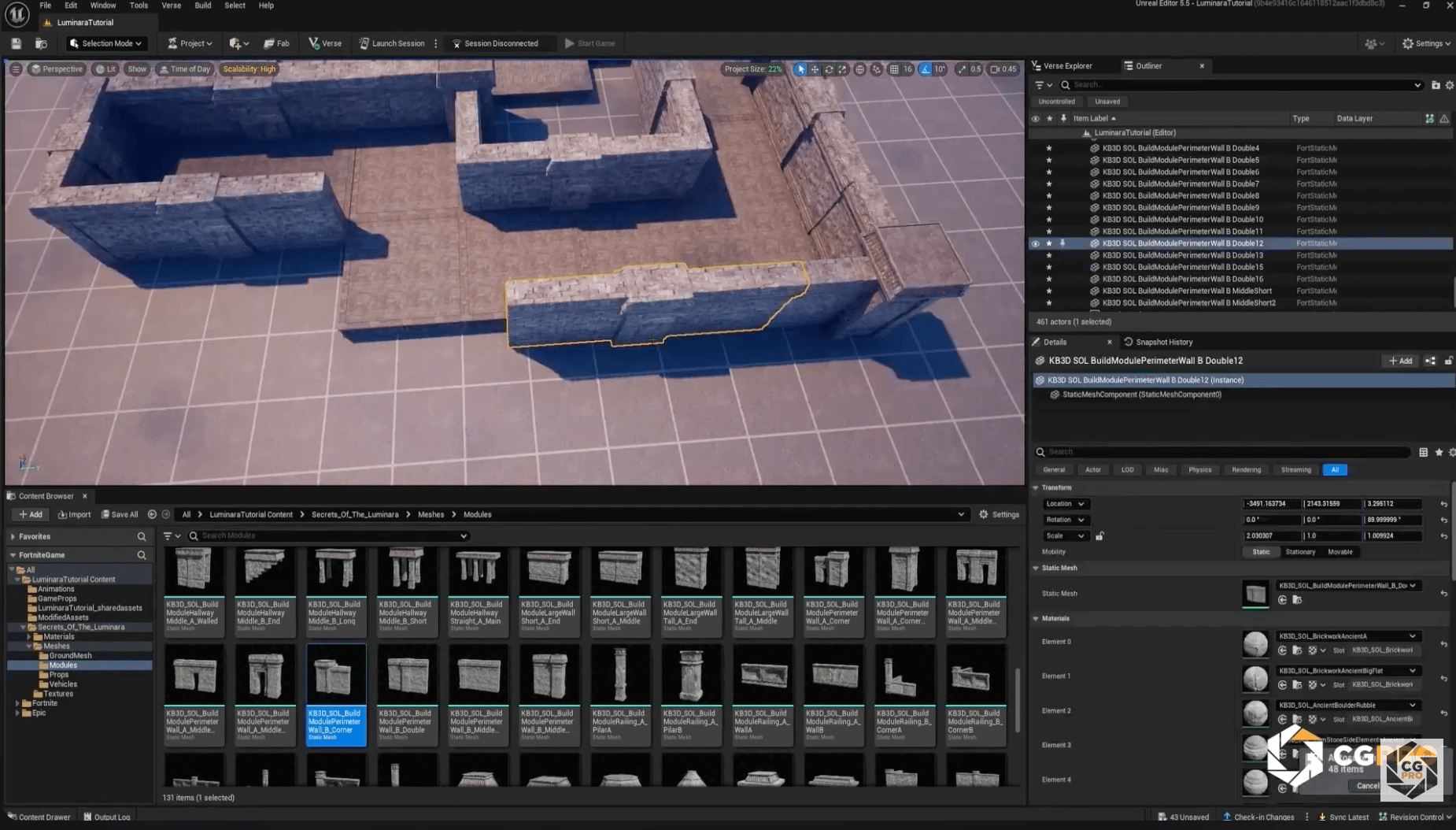Save the current level with disk icon

17,43
